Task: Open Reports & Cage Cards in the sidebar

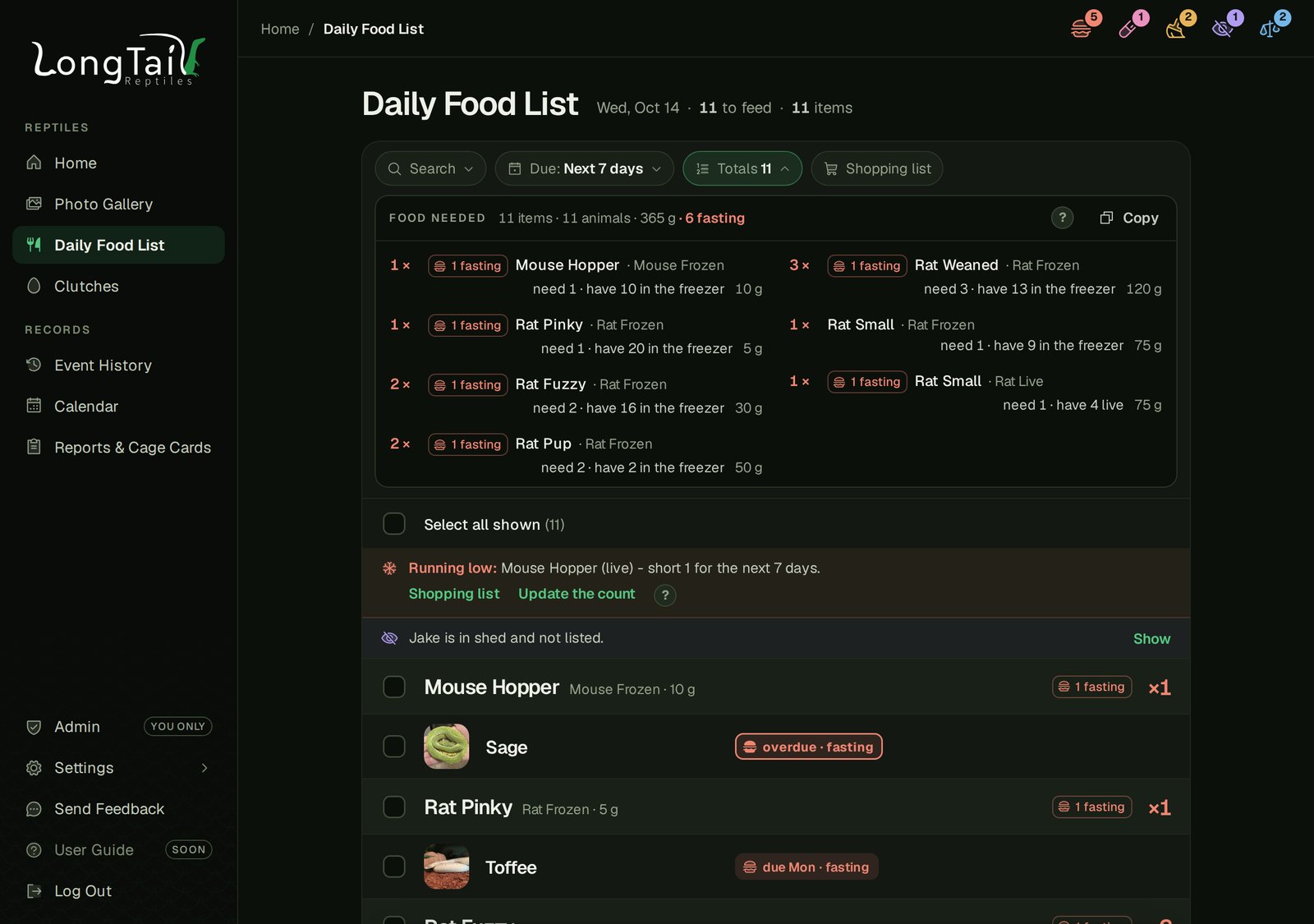Action: pyautogui.click(x=118, y=447)
